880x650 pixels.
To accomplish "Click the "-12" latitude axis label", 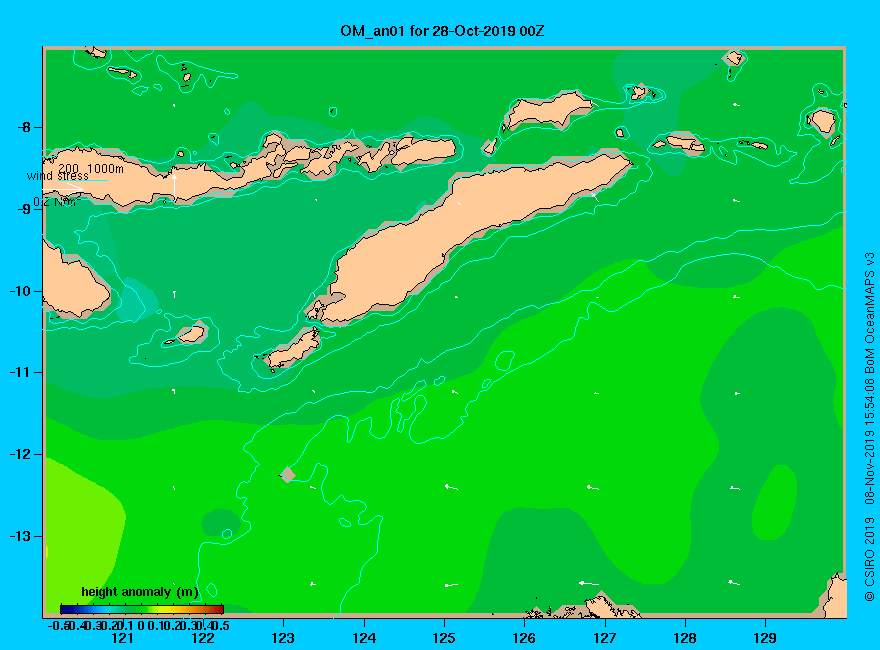I will pos(21,454).
